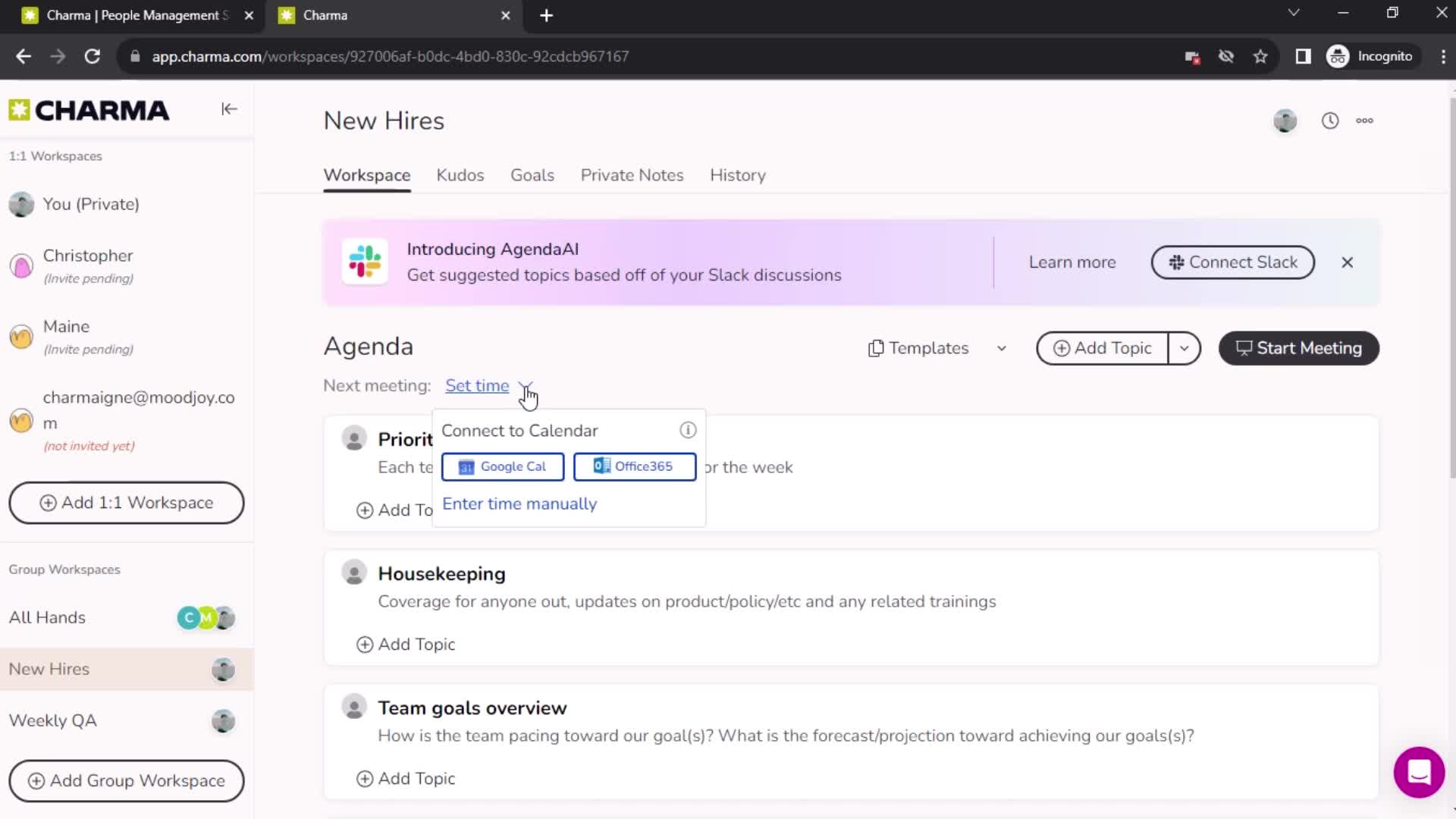Screen dimensions: 1456x819
Task: Click the page vertical scrollbar
Action: (1451, 288)
